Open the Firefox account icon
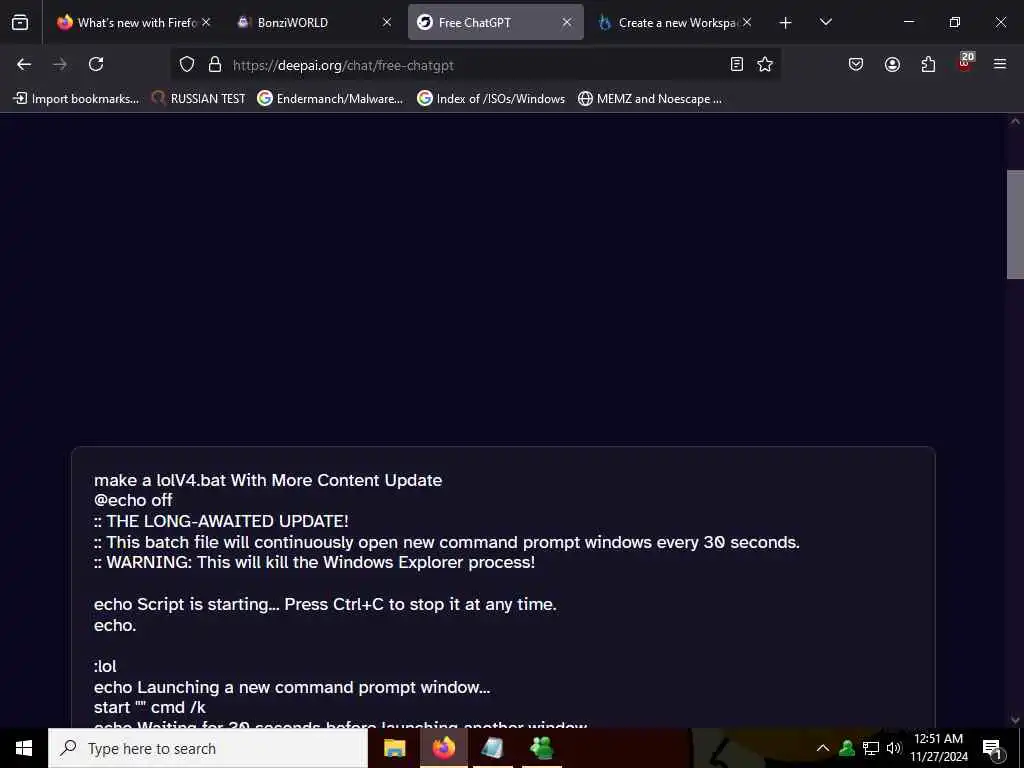 [x=892, y=64]
